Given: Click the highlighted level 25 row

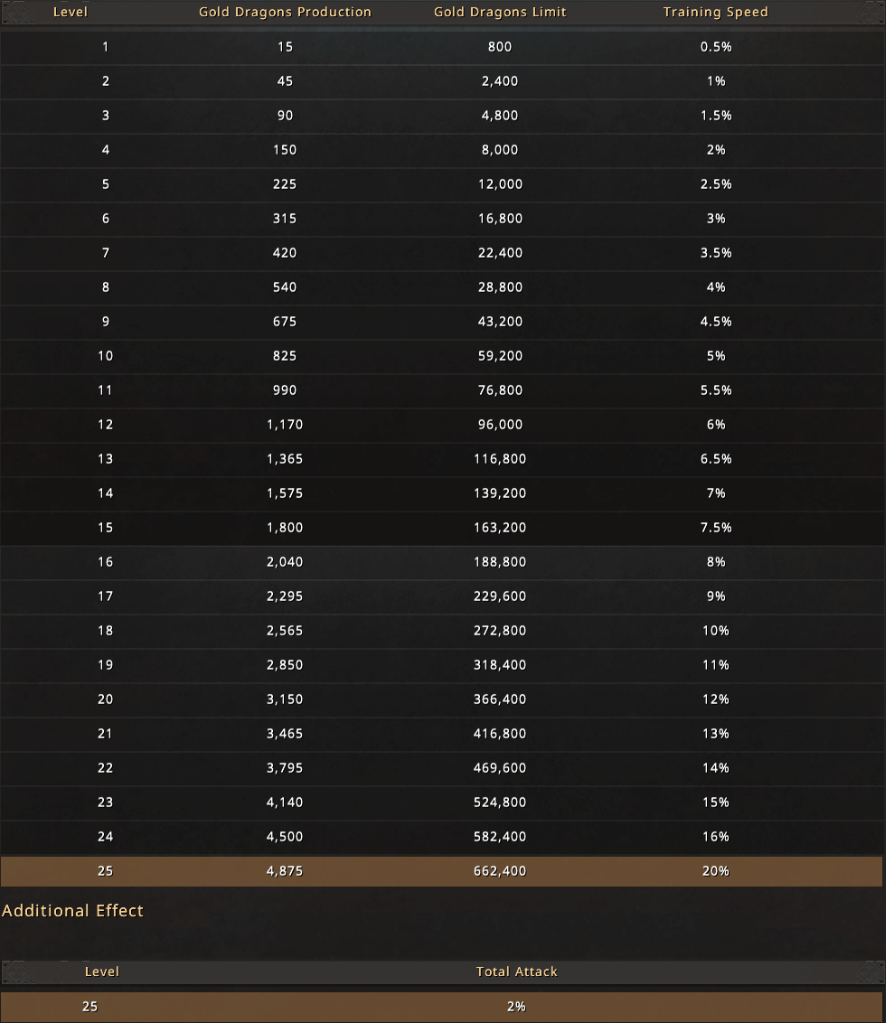Looking at the screenshot, I should (x=442, y=871).
